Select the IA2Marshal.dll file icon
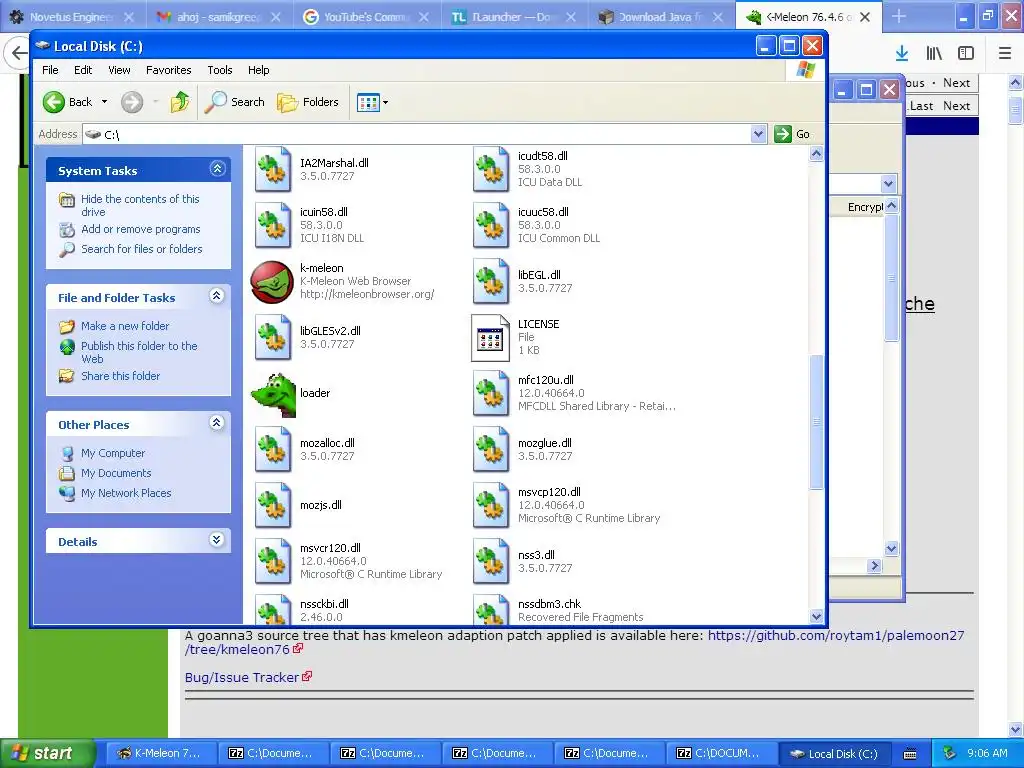Screen dimensions: 1024x768 click(272, 170)
